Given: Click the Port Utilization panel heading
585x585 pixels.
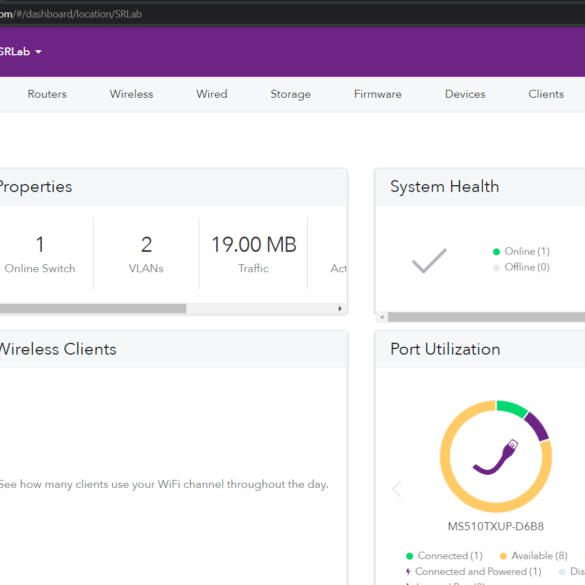Looking at the screenshot, I should (x=445, y=349).
